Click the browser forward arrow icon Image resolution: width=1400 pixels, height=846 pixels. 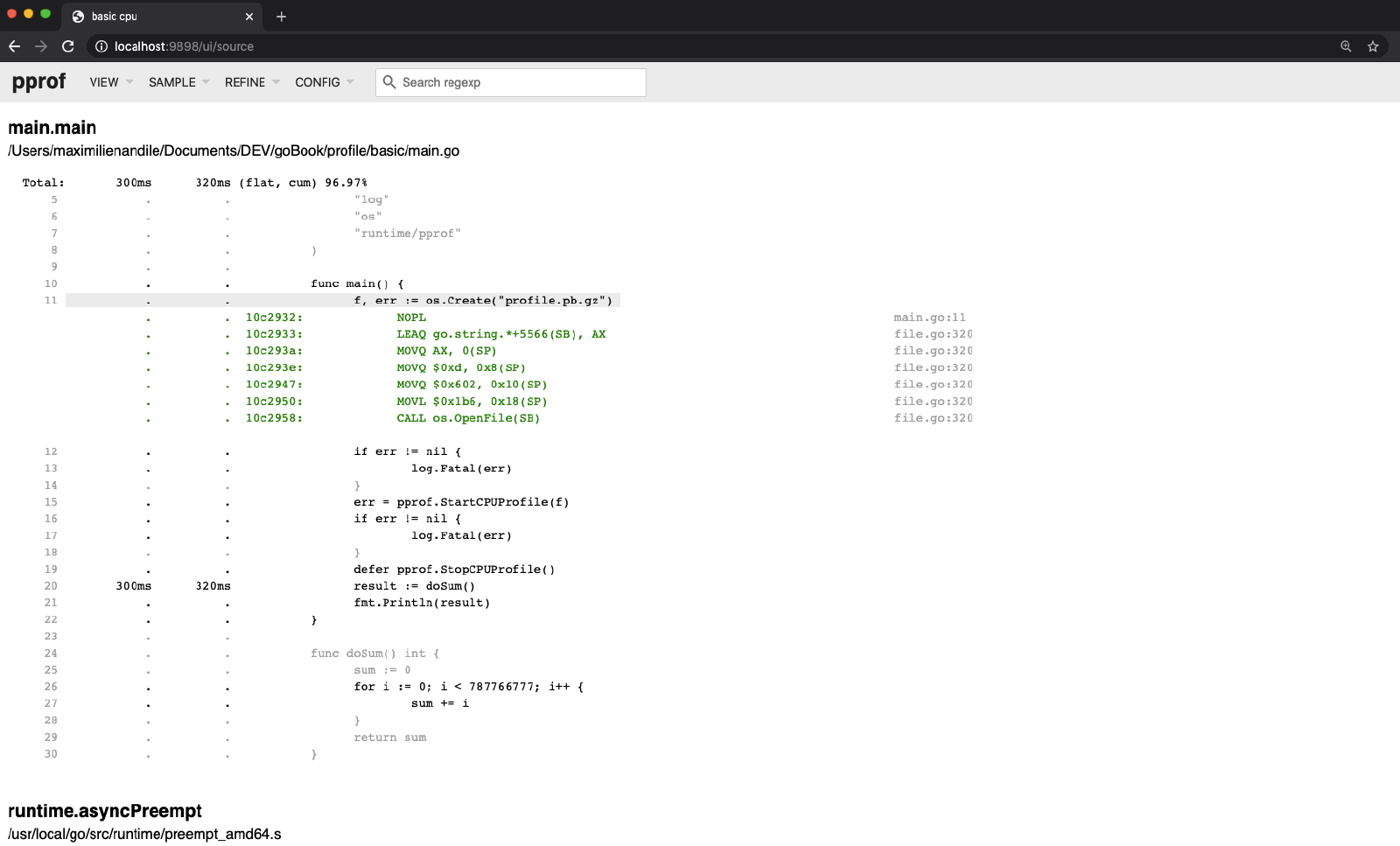click(x=40, y=46)
